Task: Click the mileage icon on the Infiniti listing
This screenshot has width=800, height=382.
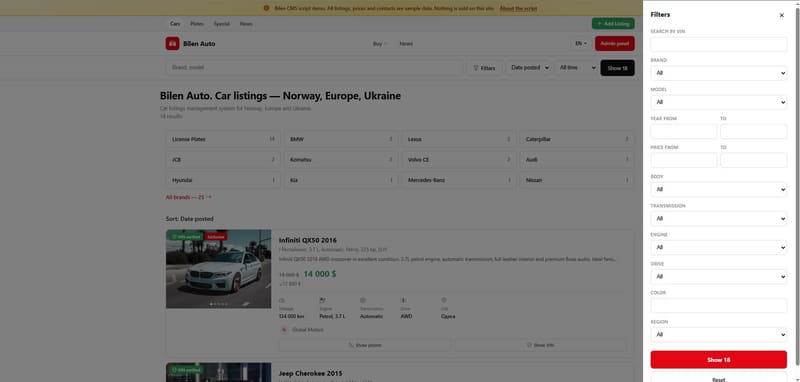Action: pos(282,300)
